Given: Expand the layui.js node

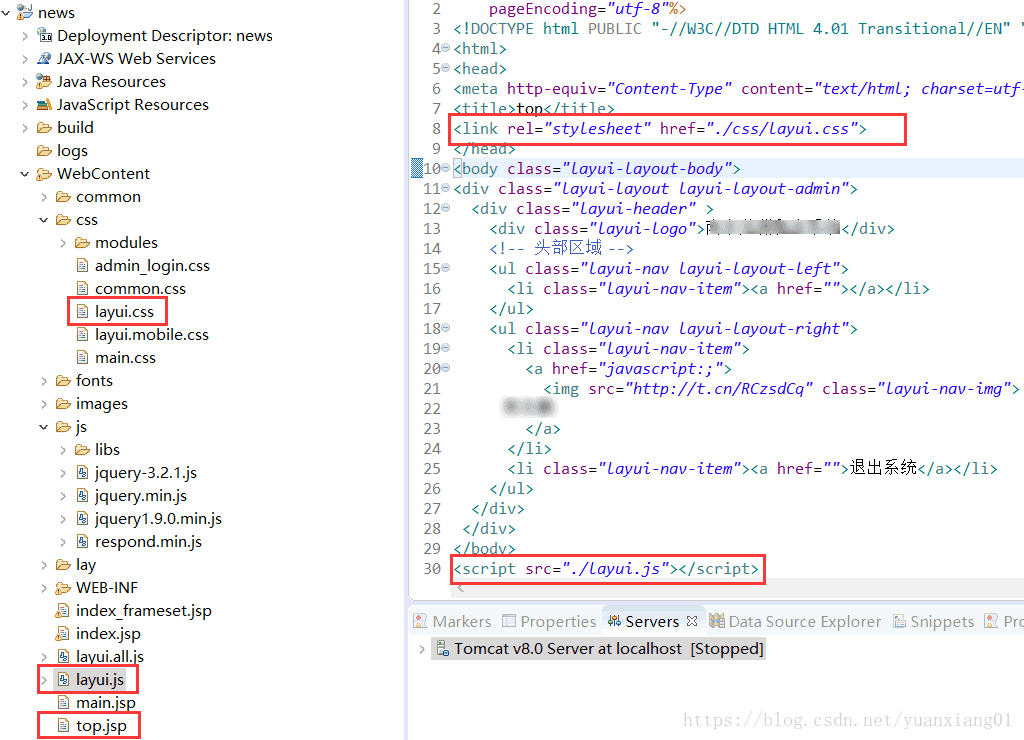Looking at the screenshot, I should [44, 680].
